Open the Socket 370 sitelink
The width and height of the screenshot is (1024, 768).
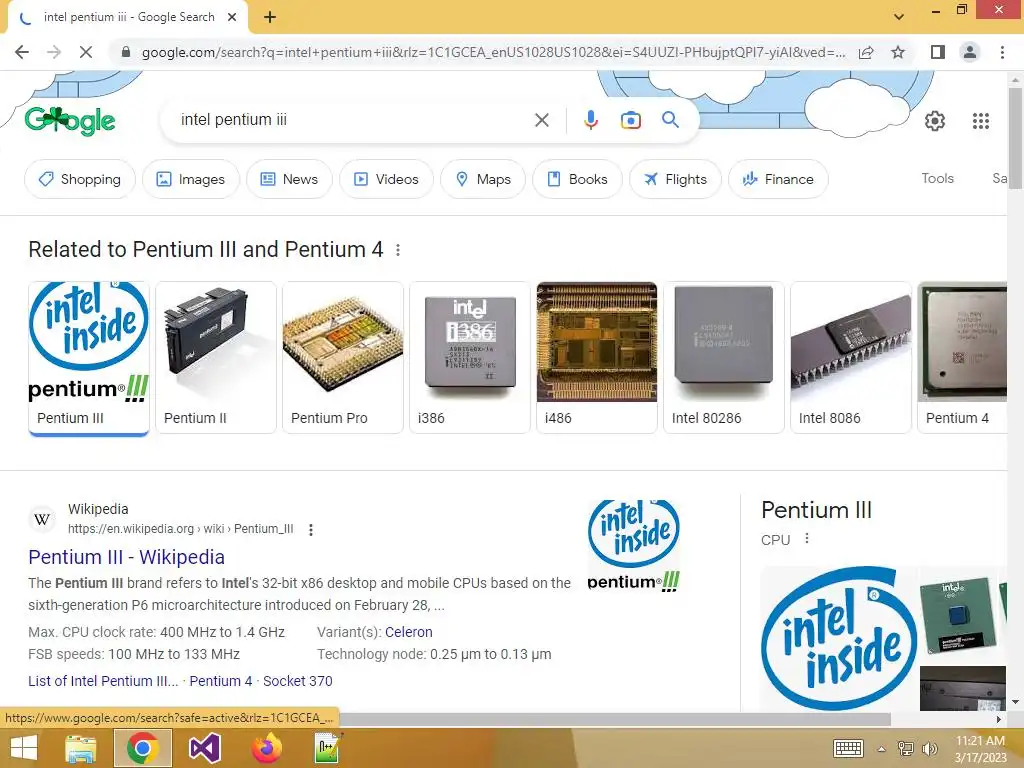point(297,681)
